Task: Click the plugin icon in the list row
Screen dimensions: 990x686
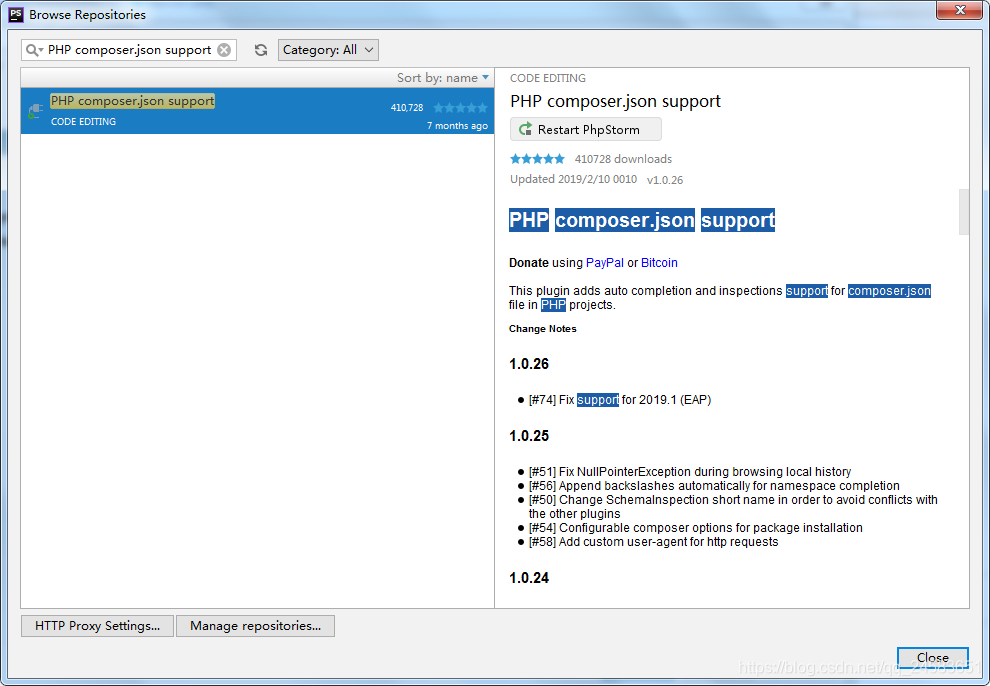Action: [x=35, y=111]
